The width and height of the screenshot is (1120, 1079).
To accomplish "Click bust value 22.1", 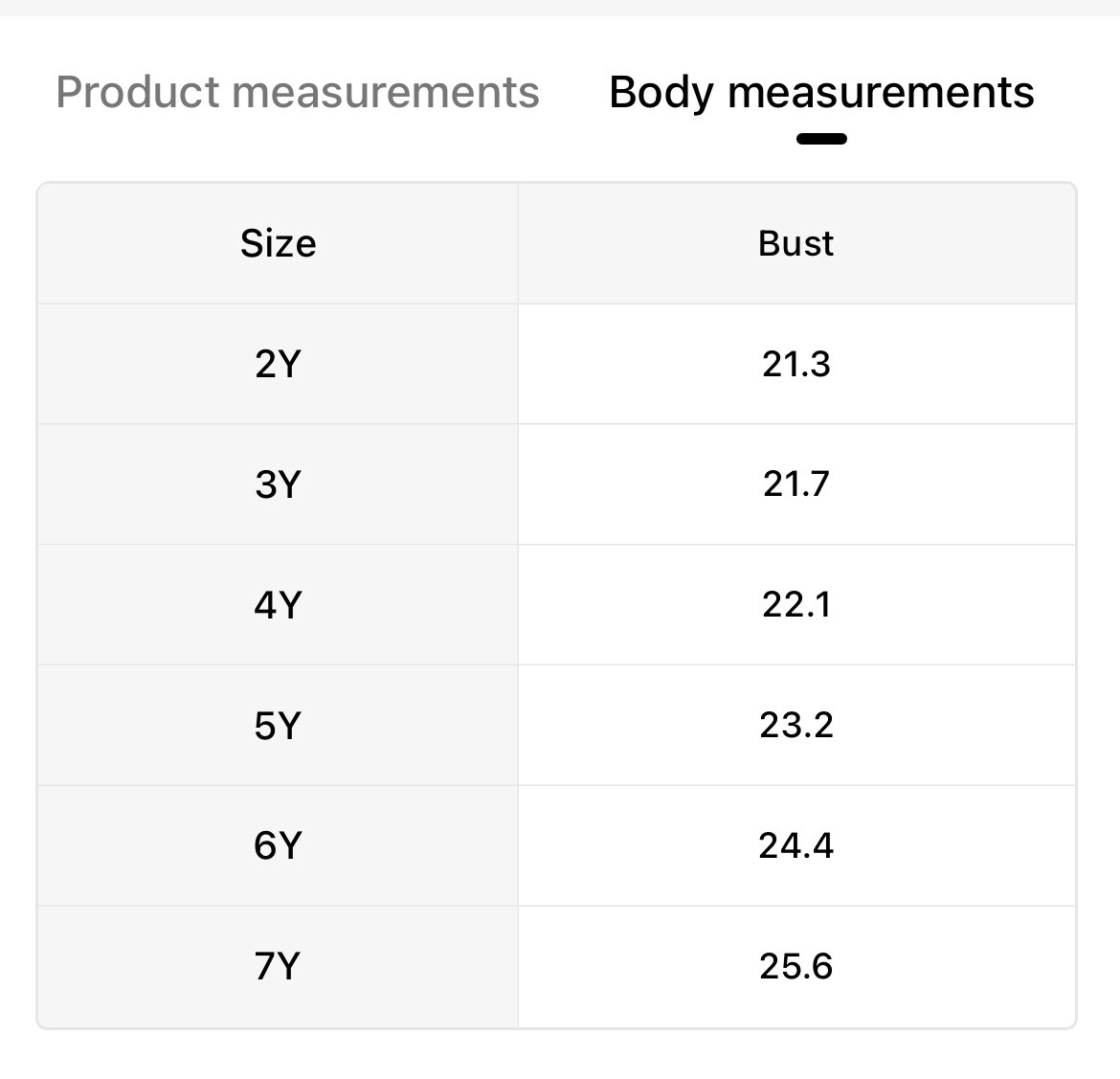I will [x=796, y=605].
